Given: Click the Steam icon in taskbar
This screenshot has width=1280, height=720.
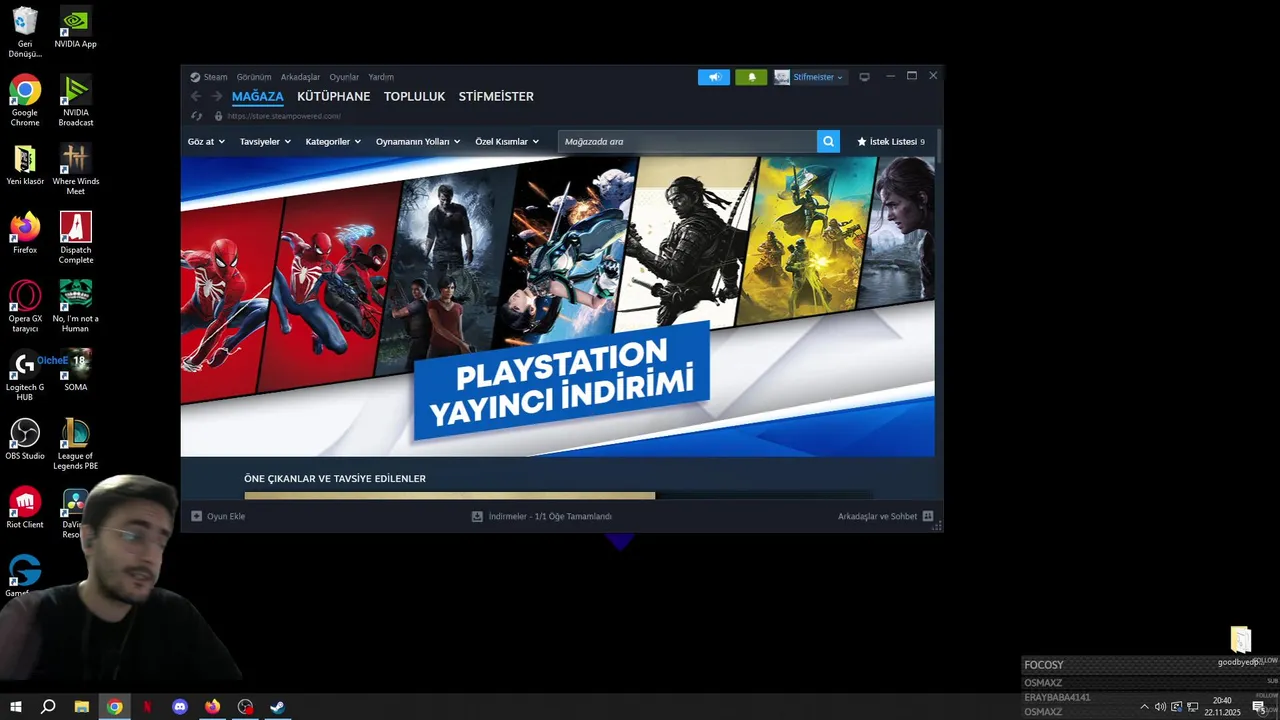Looking at the screenshot, I should pyautogui.click(x=278, y=707).
